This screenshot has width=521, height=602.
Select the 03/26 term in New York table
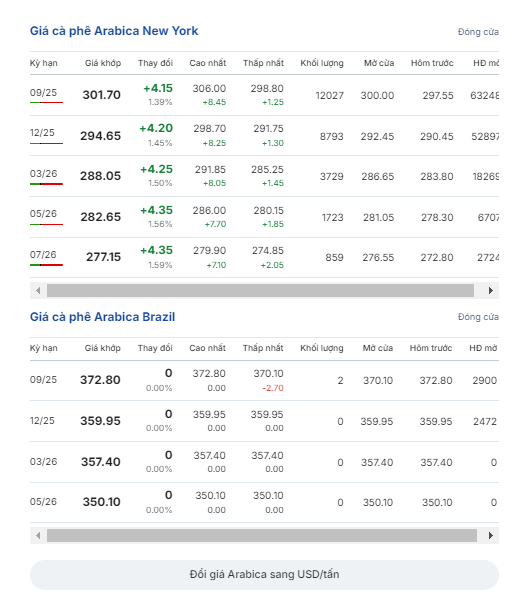coord(43,174)
